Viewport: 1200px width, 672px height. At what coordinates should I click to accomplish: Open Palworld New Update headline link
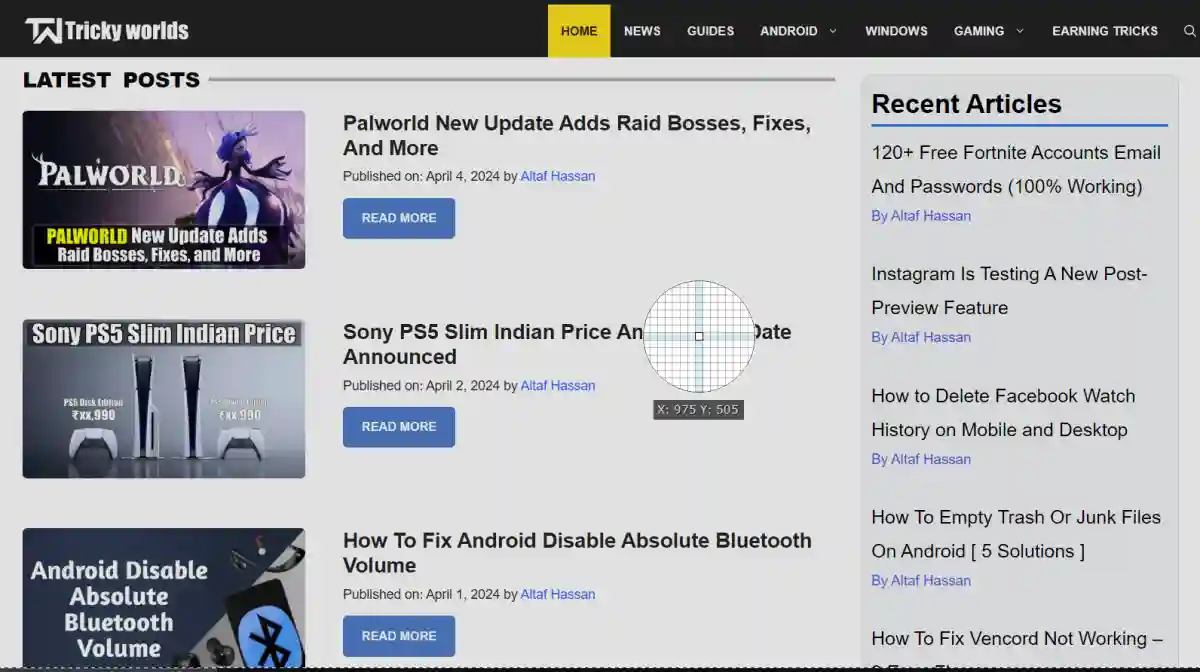(576, 136)
